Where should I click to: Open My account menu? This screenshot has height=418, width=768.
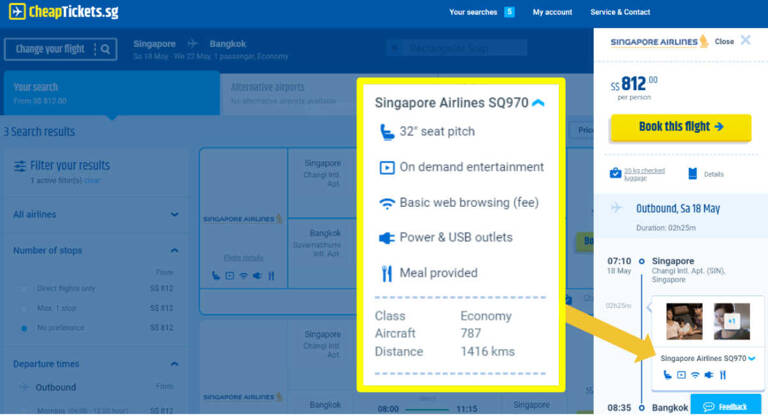pyautogui.click(x=552, y=12)
